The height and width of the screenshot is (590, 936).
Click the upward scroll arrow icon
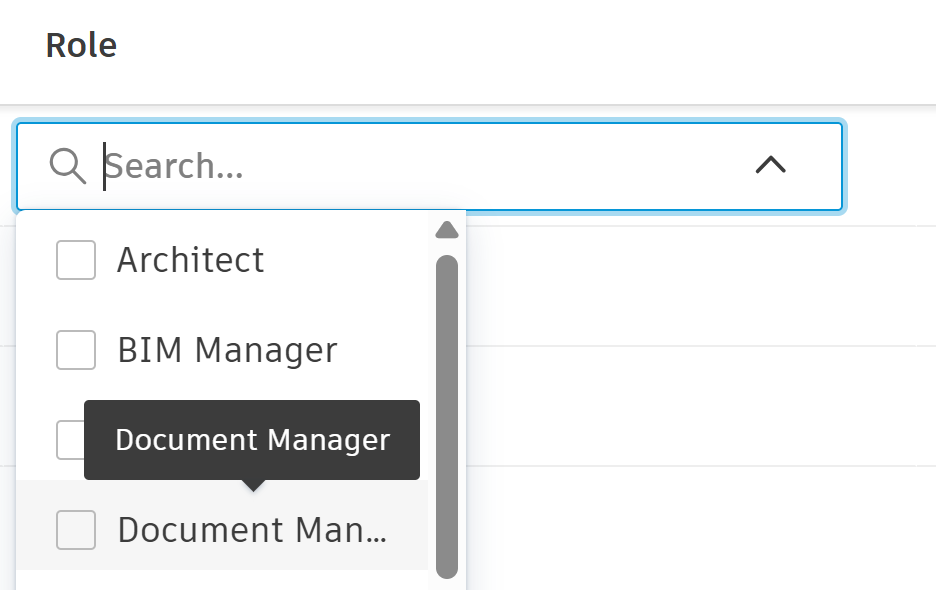[447, 230]
